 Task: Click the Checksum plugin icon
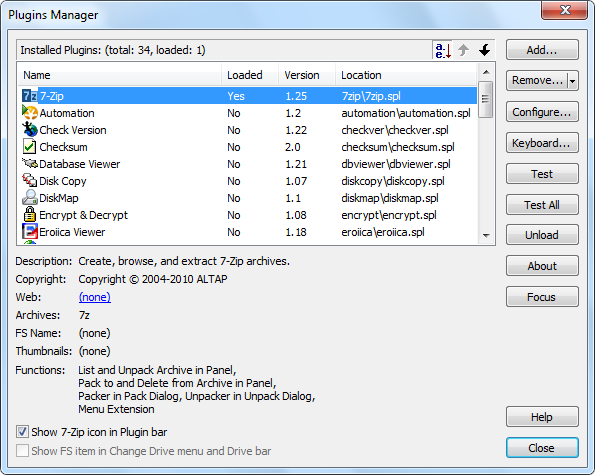point(30,147)
